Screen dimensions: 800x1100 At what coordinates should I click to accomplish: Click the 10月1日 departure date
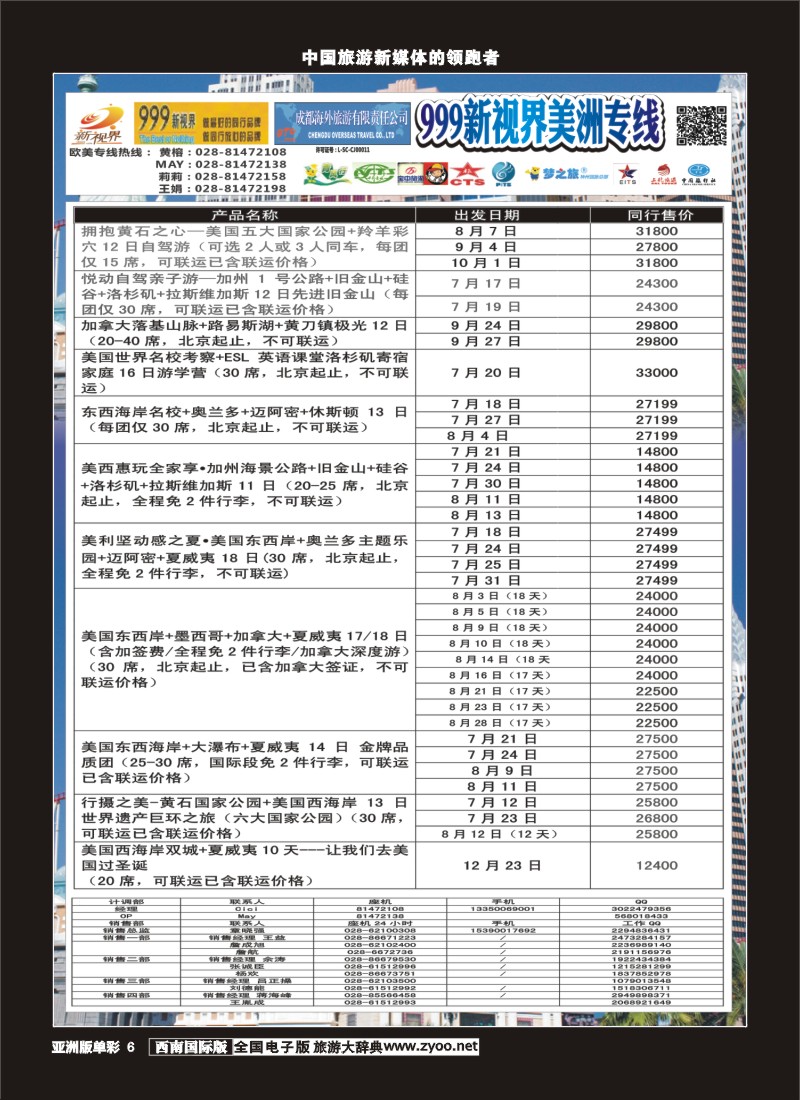pyautogui.click(x=486, y=263)
